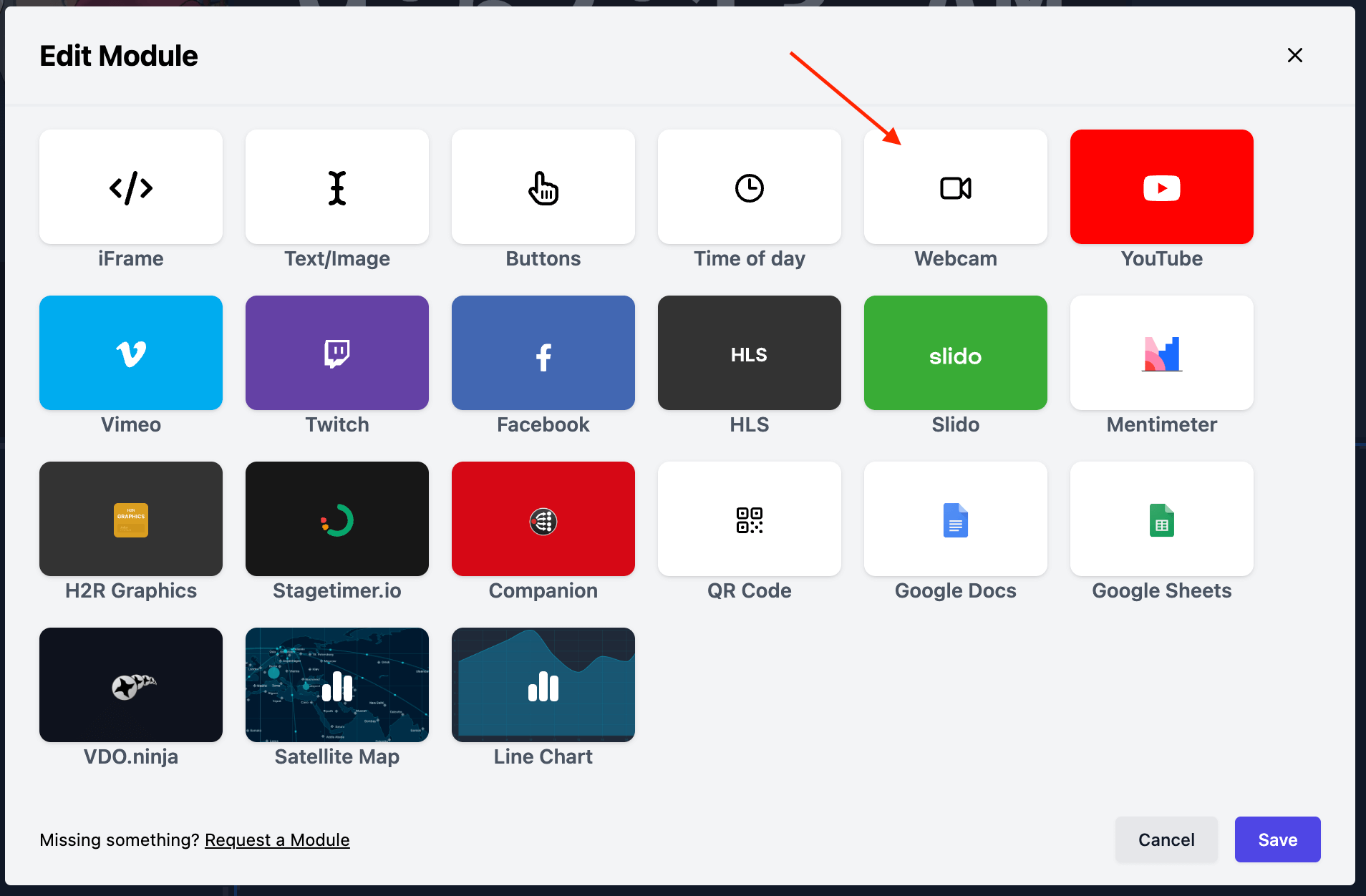Choose the iFrame module
The width and height of the screenshot is (1366, 896).
click(130, 187)
